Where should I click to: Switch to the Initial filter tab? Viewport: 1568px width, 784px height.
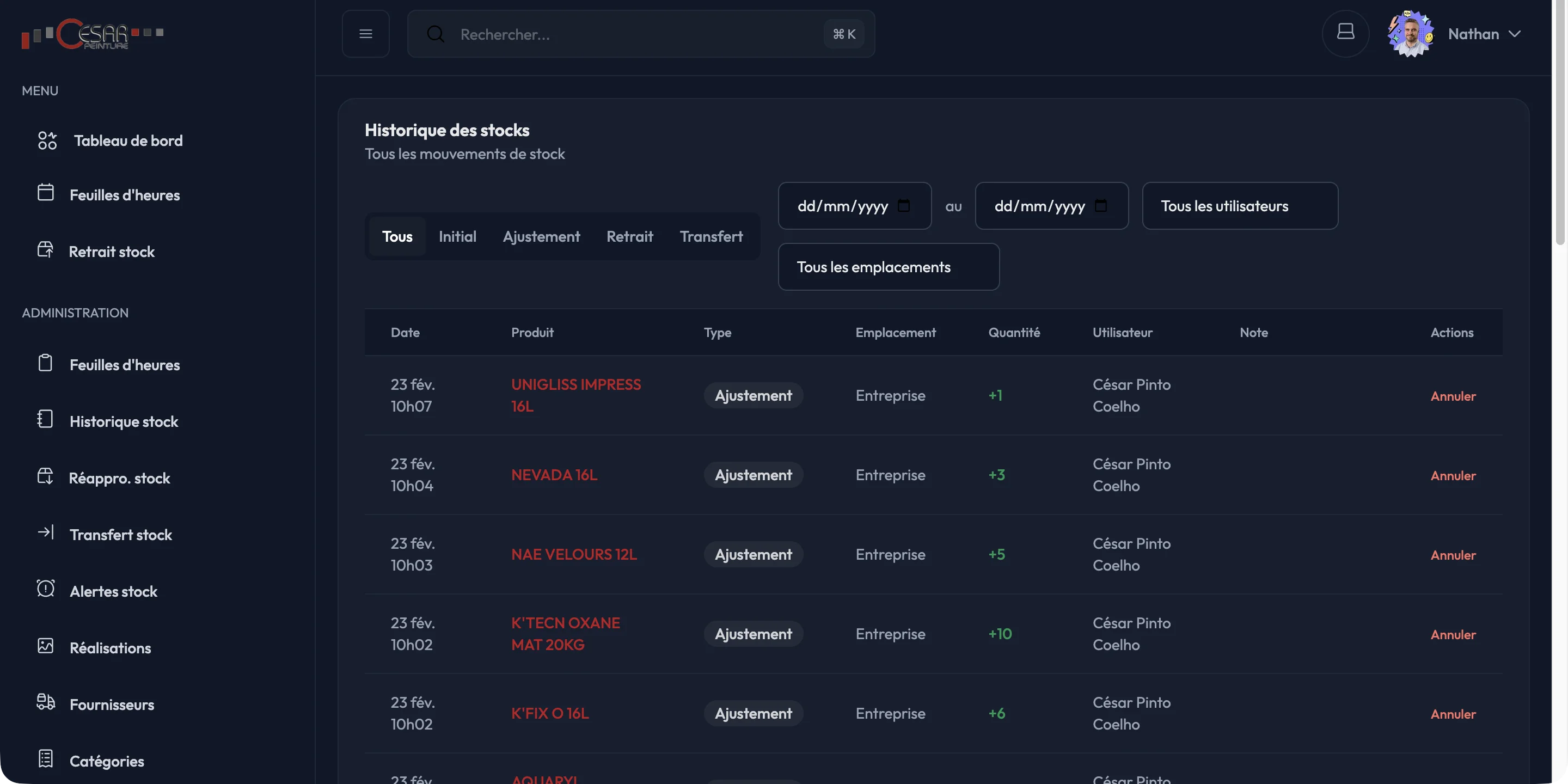pyautogui.click(x=457, y=236)
